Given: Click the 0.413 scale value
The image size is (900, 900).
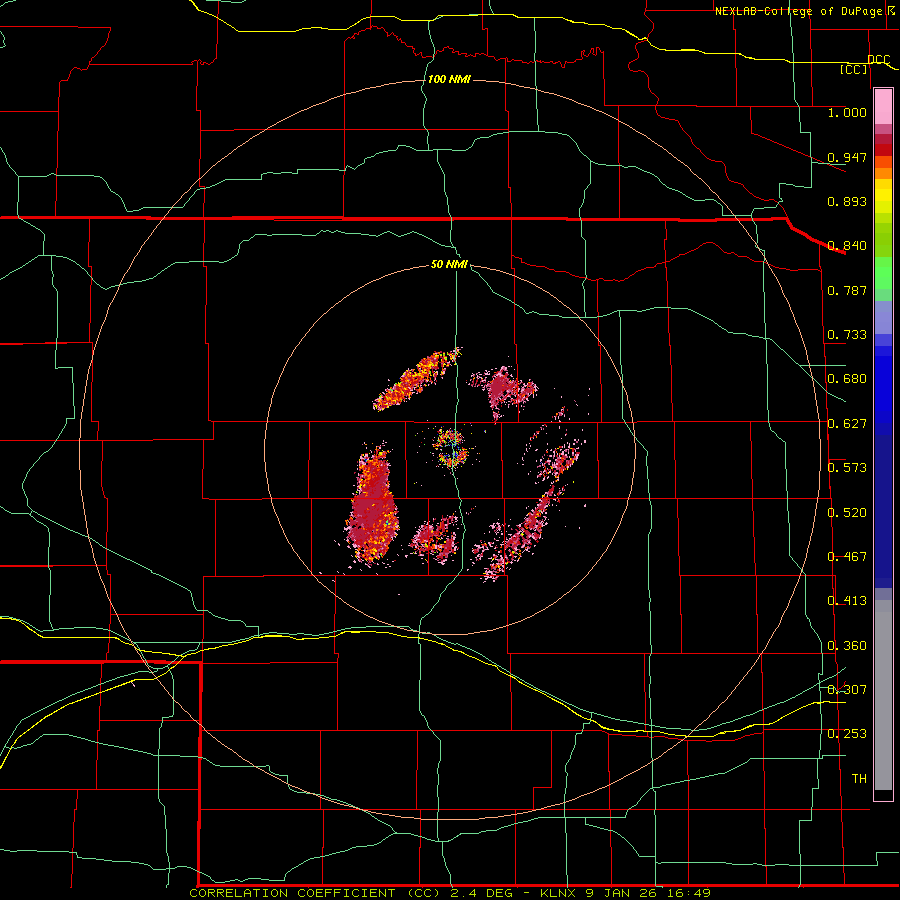Looking at the screenshot, I should click(x=847, y=601).
